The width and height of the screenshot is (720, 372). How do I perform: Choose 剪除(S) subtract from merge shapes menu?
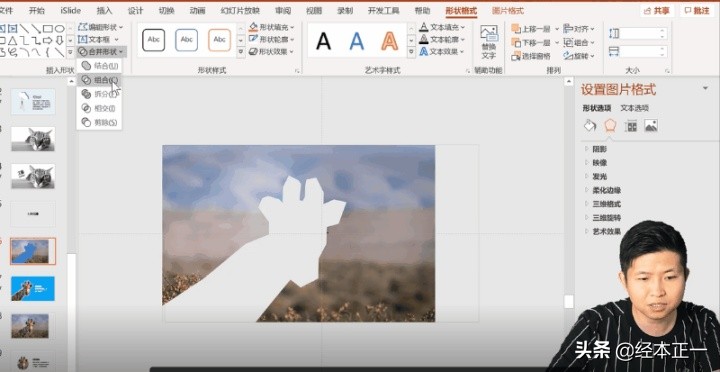tap(99, 123)
